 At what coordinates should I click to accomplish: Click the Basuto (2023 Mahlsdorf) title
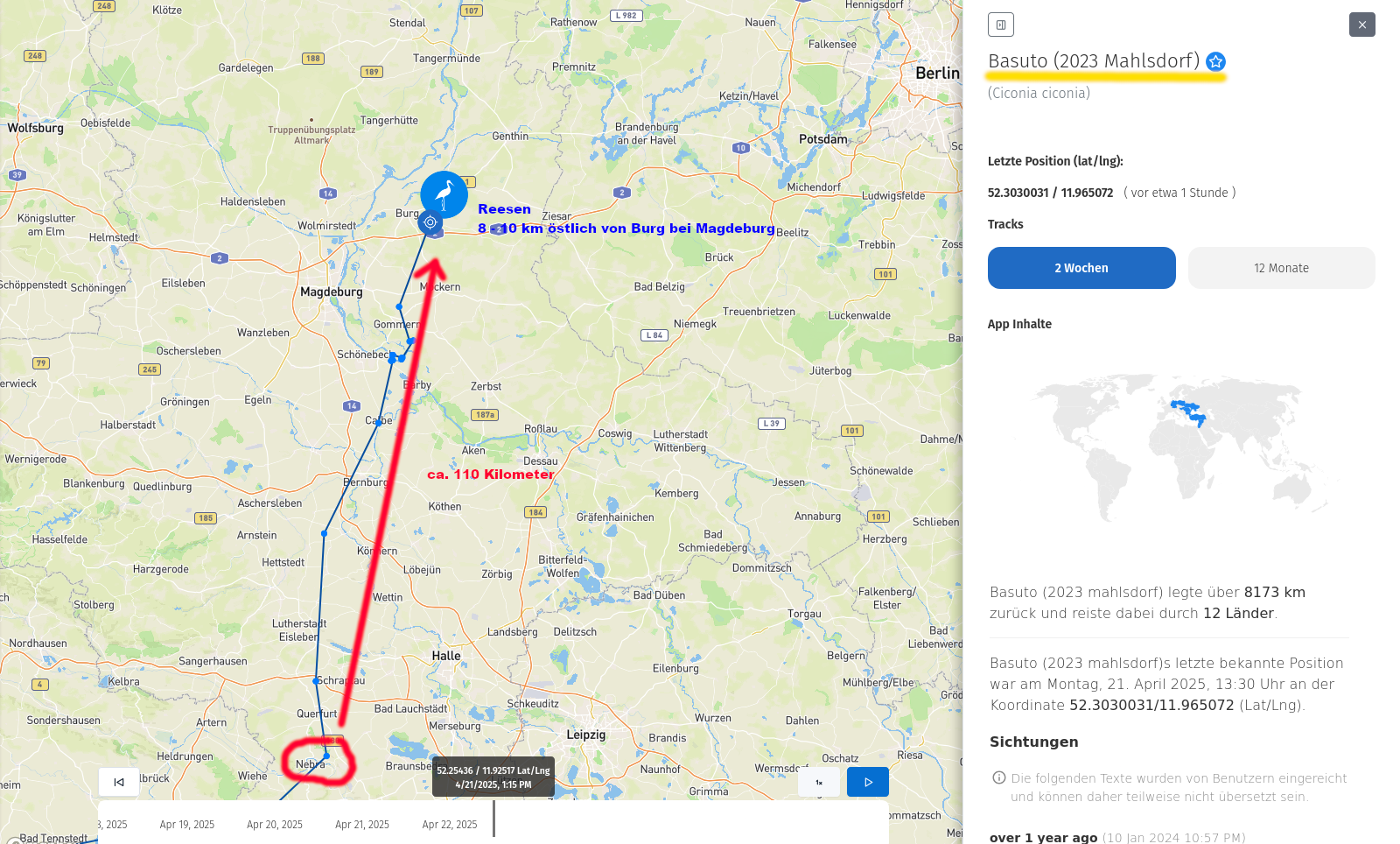1094,60
